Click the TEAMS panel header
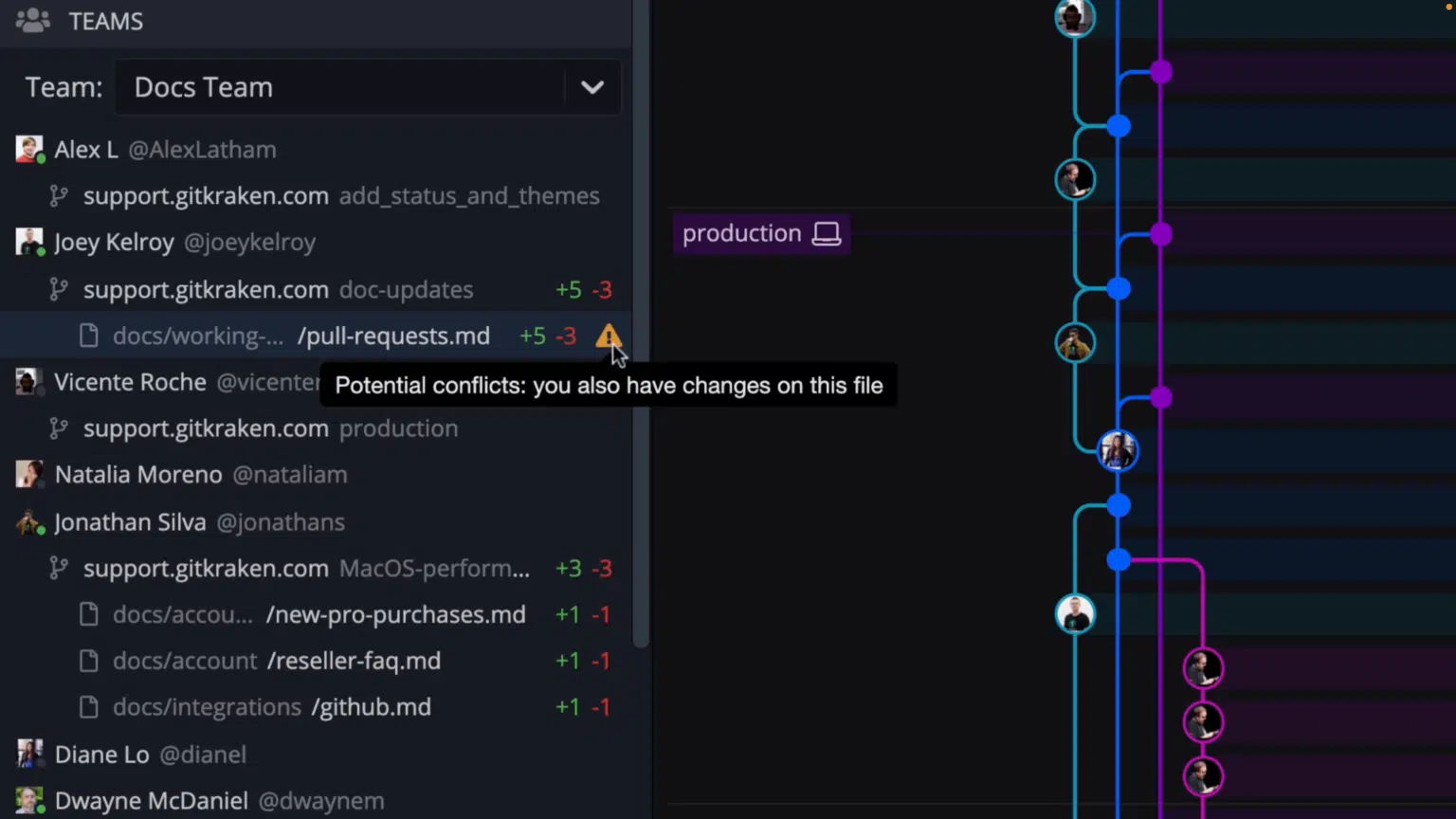Screen dimensions: 1456x819 pos(316,21)
